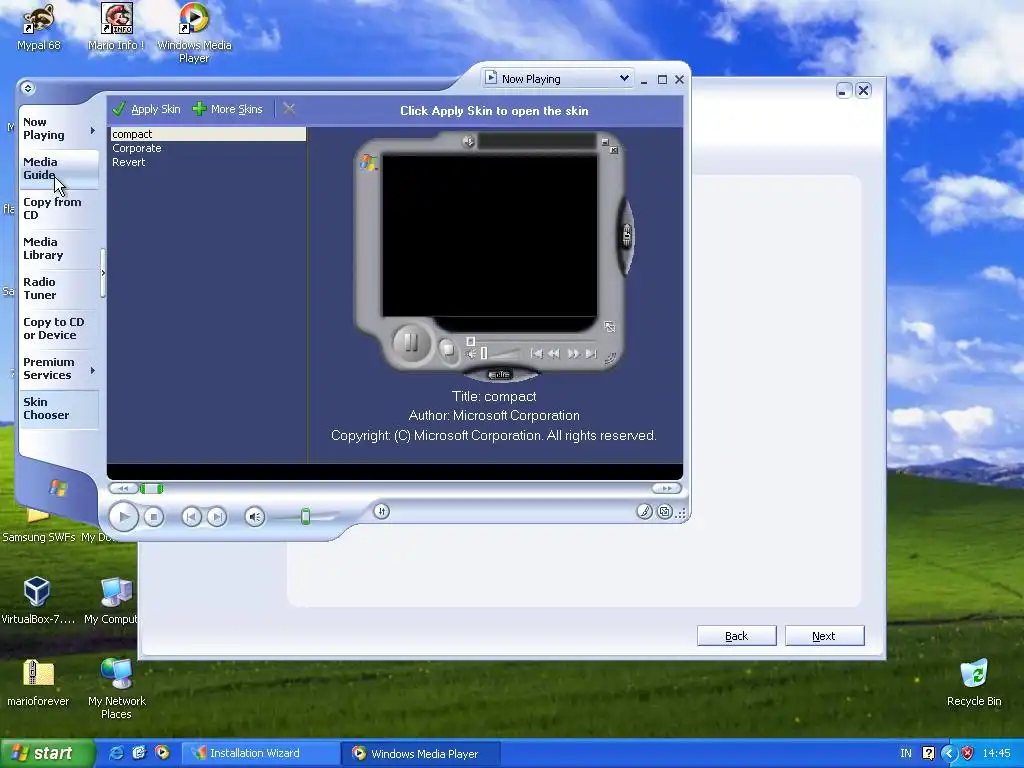Click the green volume slider thumb
Viewport: 1024px width, 768px height.
click(305, 517)
